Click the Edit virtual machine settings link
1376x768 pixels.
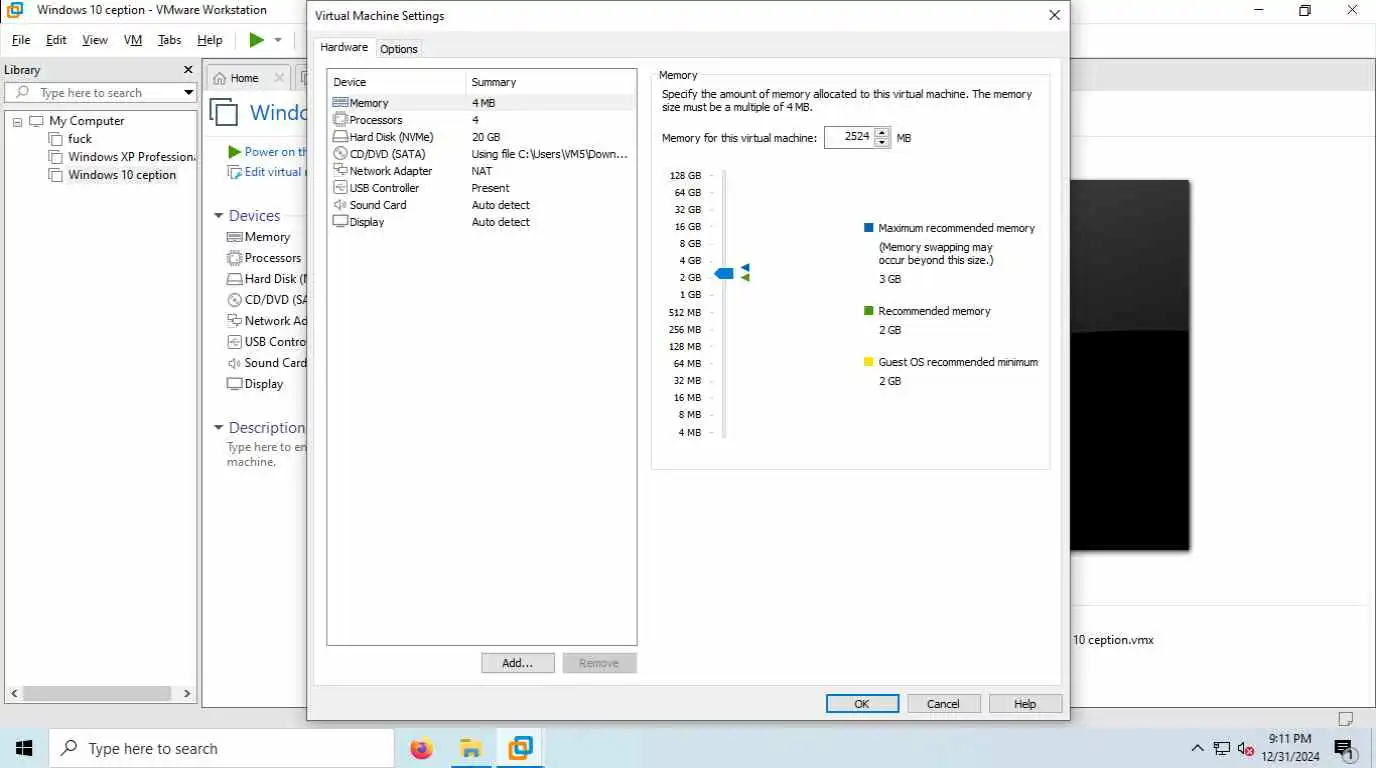(x=266, y=172)
